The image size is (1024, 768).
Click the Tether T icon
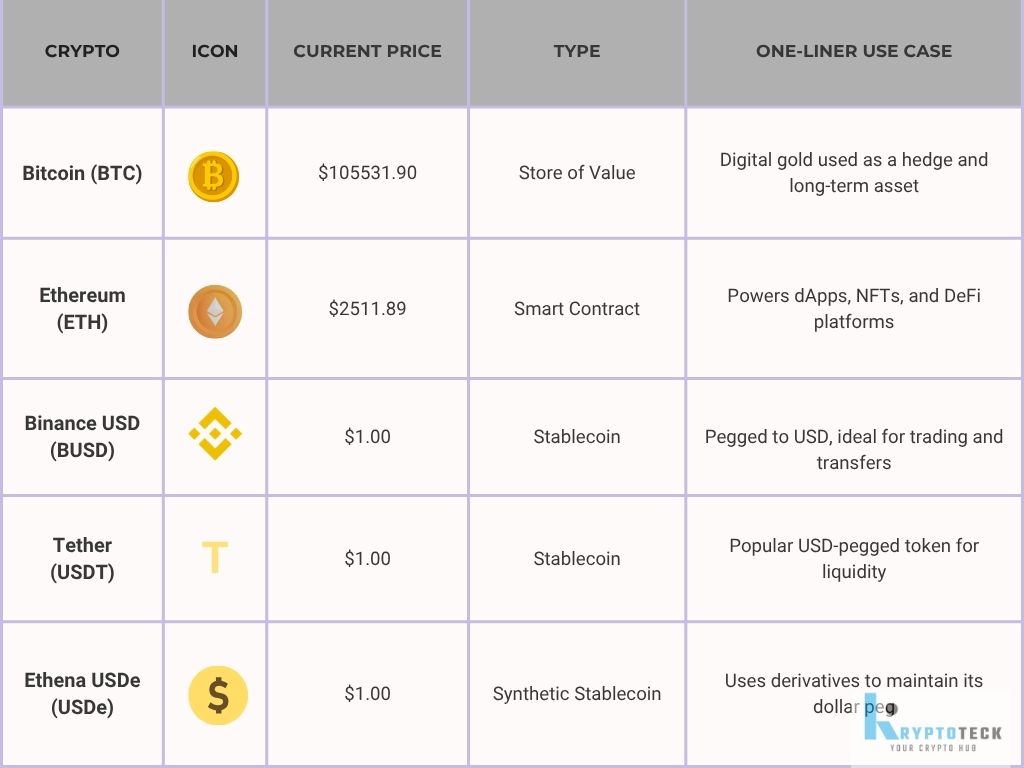(215, 558)
